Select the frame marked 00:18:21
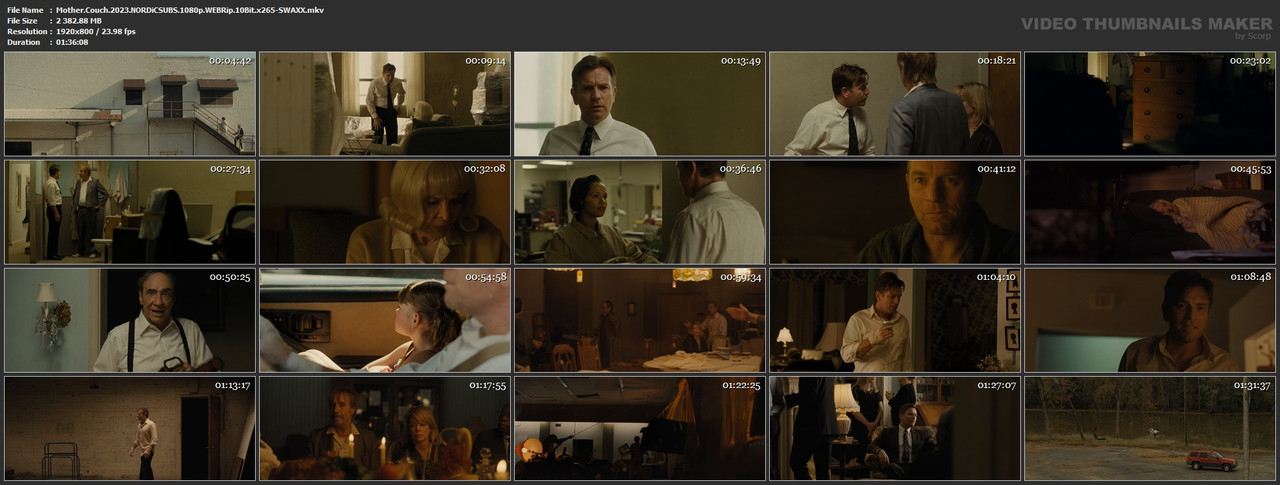 pyautogui.click(x=895, y=104)
